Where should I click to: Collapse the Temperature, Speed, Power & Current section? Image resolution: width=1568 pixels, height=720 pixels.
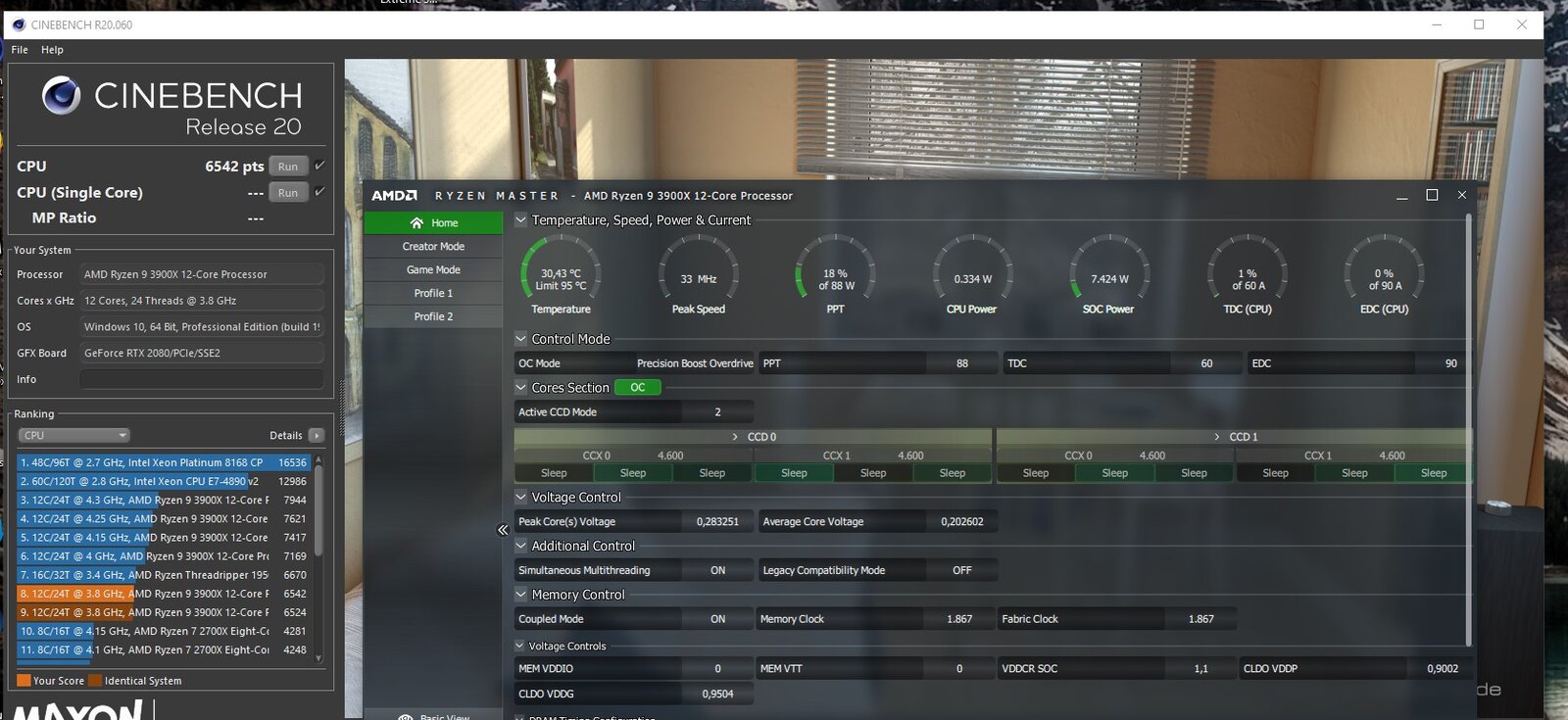(521, 220)
